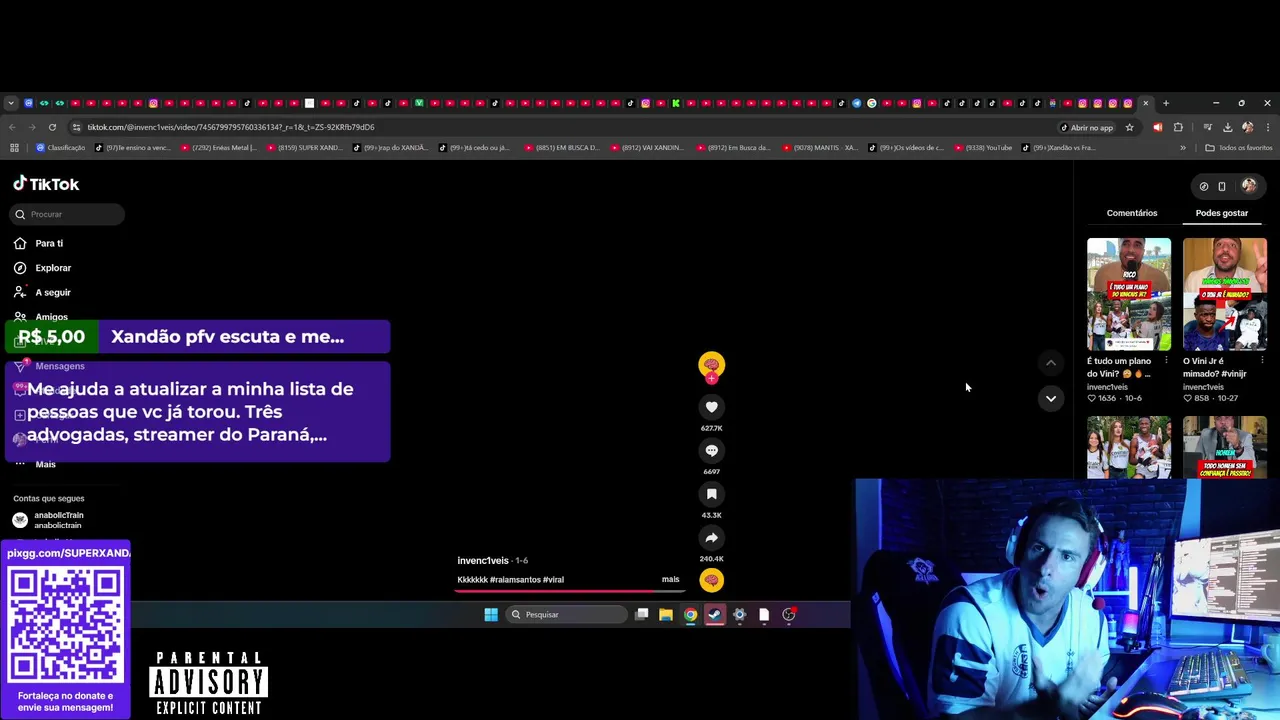Open Chrome media controls icon

pos(1207,127)
